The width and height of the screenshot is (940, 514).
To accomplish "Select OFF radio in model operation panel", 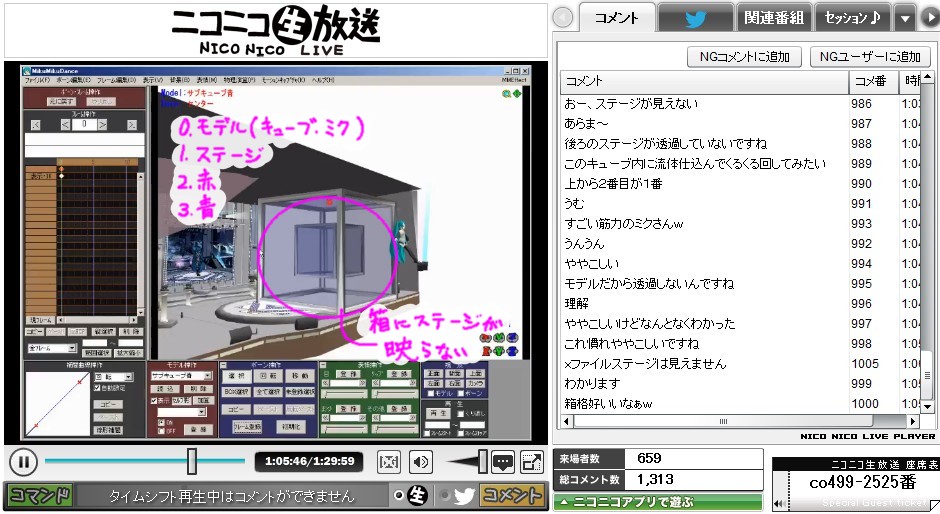I will pos(161,431).
